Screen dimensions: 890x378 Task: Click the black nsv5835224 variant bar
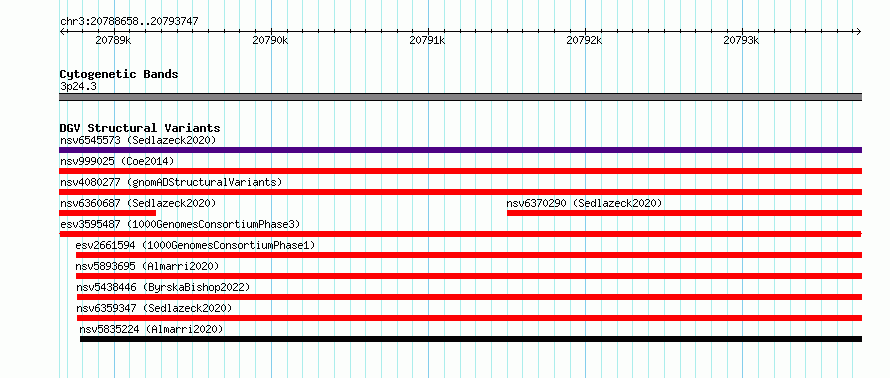click(x=471, y=339)
